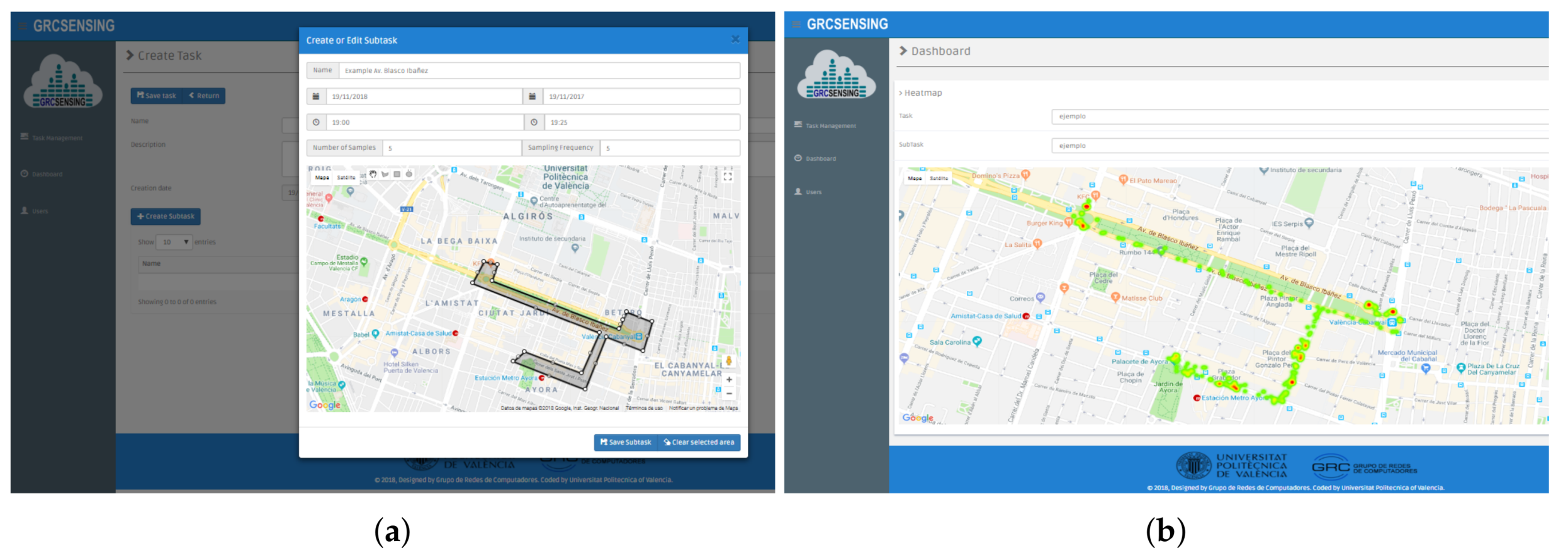
Task: Open the start time clock picker
Action: (316, 122)
